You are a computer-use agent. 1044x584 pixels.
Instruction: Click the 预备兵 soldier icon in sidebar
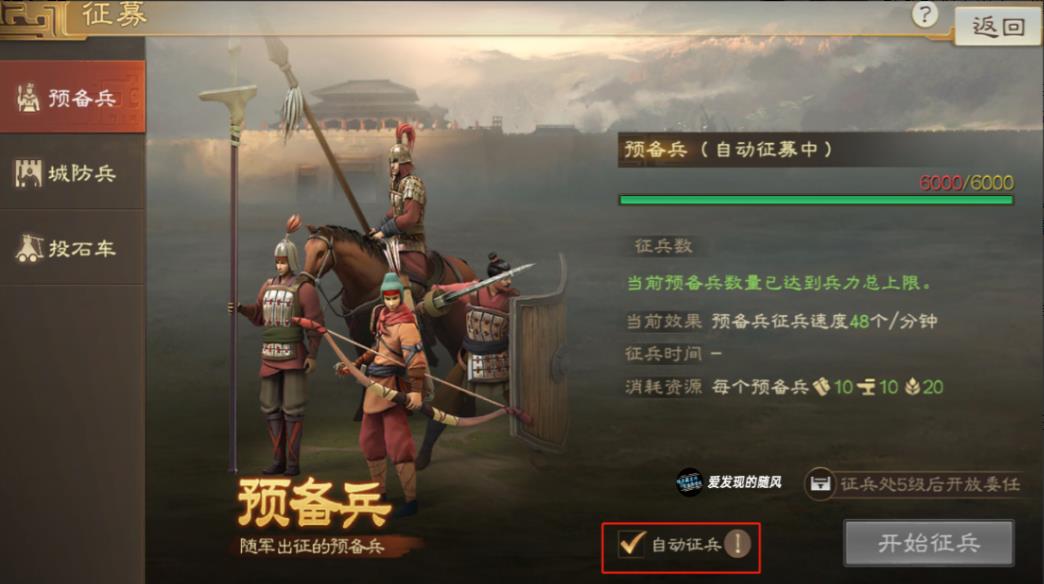coord(28,98)
